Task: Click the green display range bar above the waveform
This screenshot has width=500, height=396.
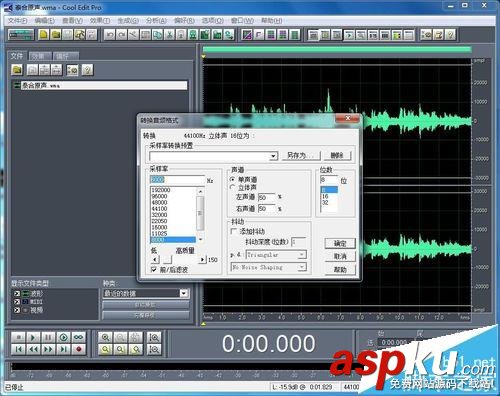Action: [x=337, y=49]
